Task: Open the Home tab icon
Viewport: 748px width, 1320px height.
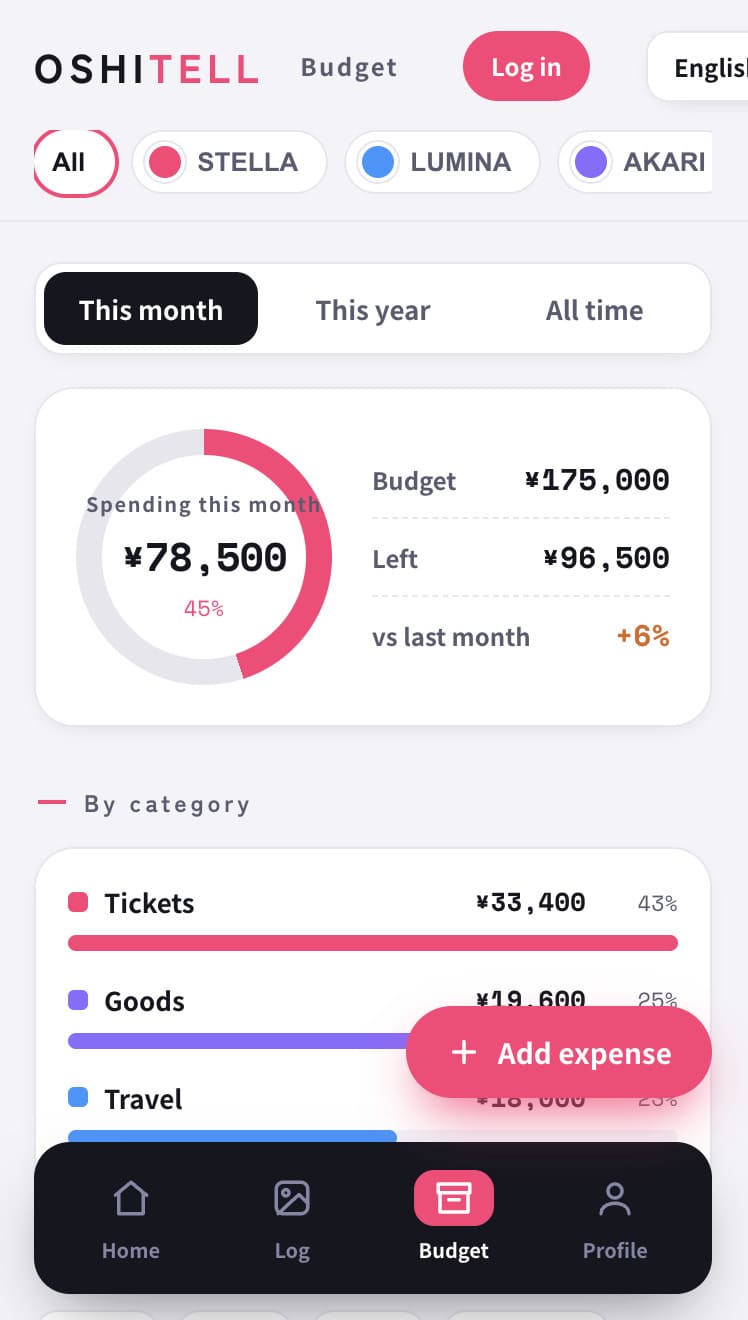Action: coord(131,1197)
